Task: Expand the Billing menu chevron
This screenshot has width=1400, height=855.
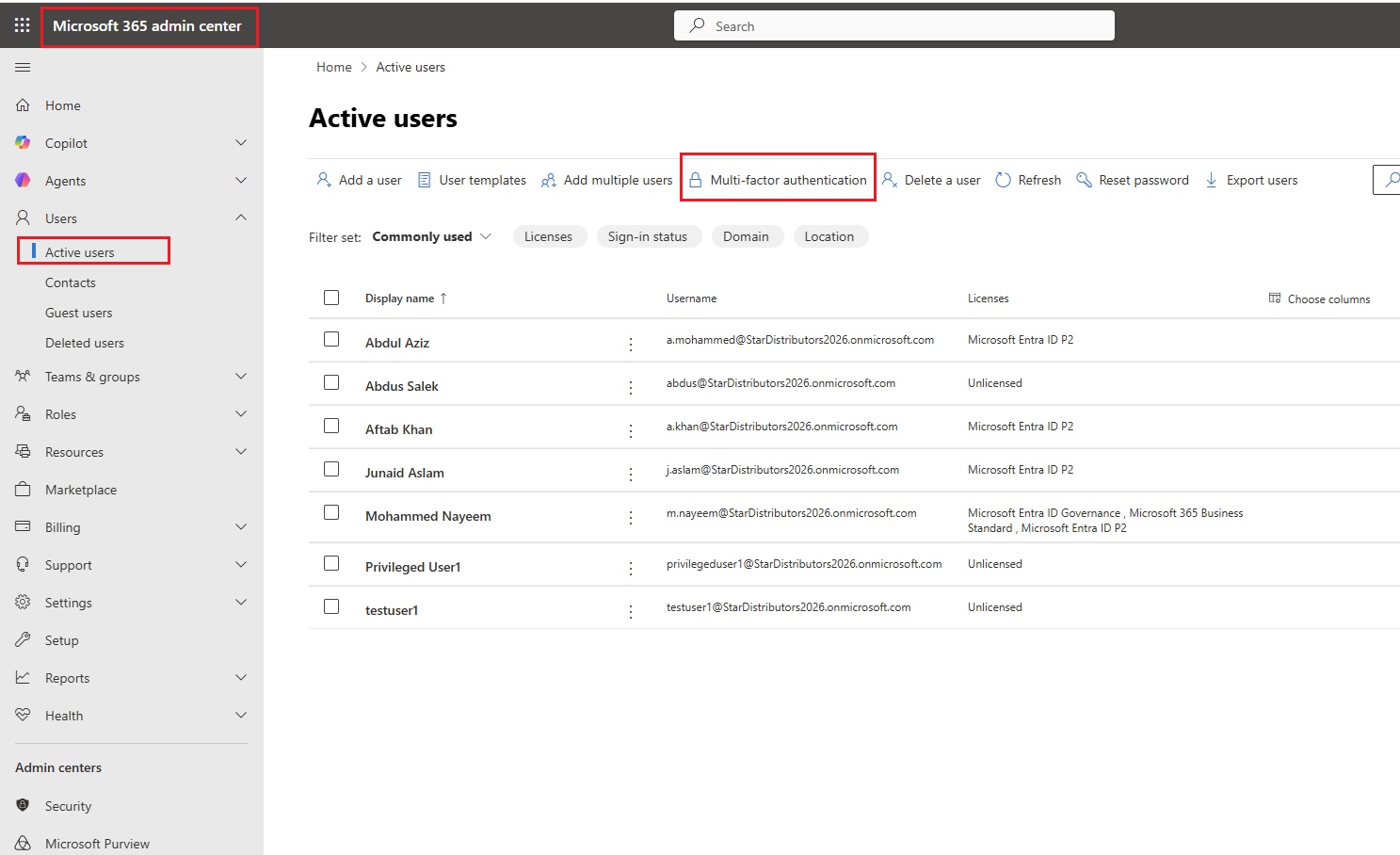Action: 241,527
